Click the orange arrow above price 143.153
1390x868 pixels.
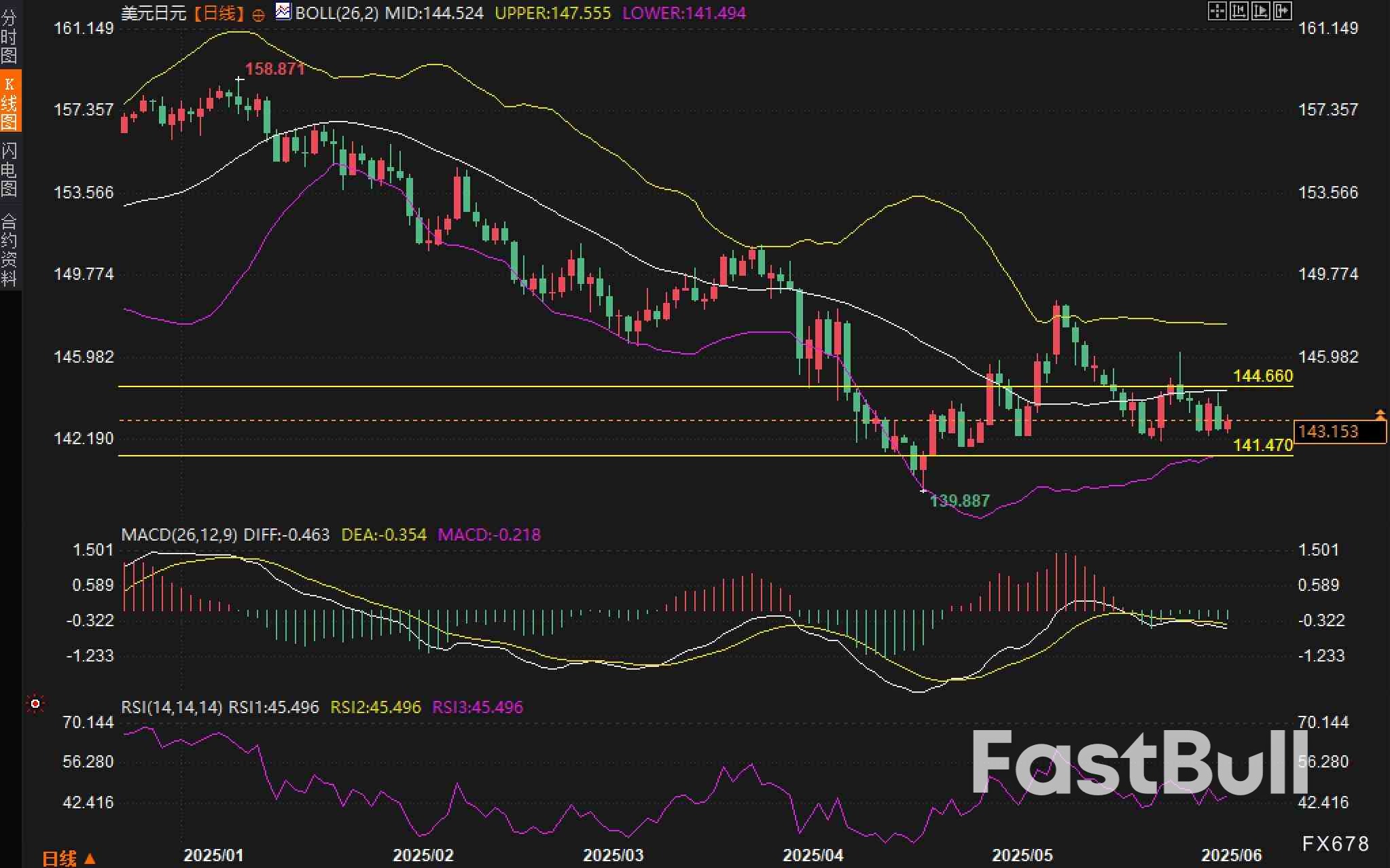[1380, 413]
